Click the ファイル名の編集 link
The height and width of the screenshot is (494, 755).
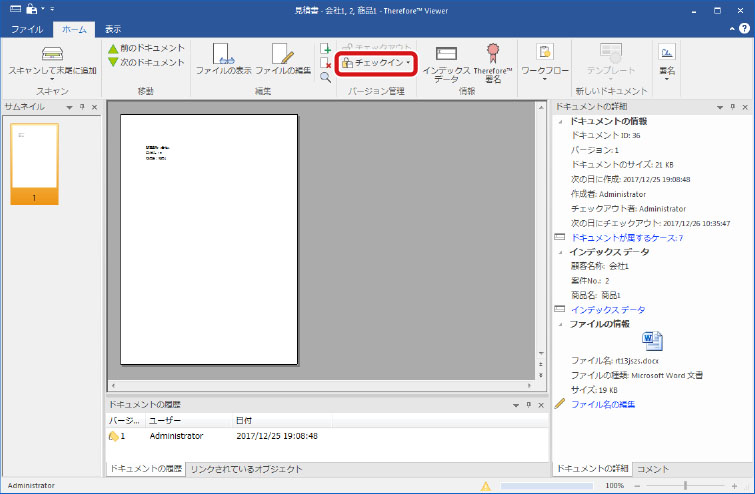602,404
